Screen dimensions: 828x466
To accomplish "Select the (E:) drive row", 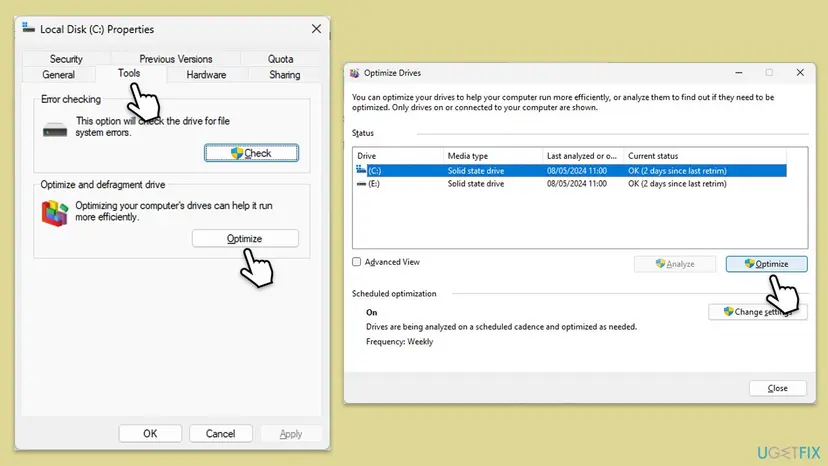I will 571,184.
